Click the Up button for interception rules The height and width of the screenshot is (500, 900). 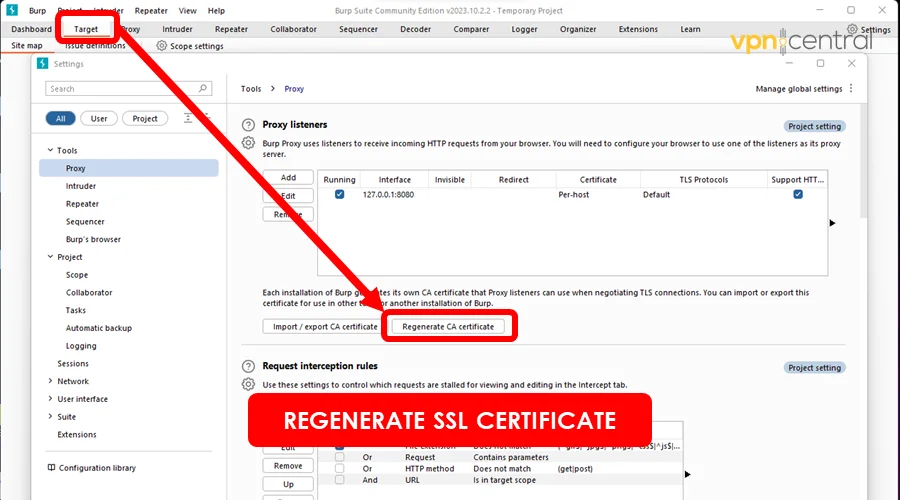(x=288, y=484)
